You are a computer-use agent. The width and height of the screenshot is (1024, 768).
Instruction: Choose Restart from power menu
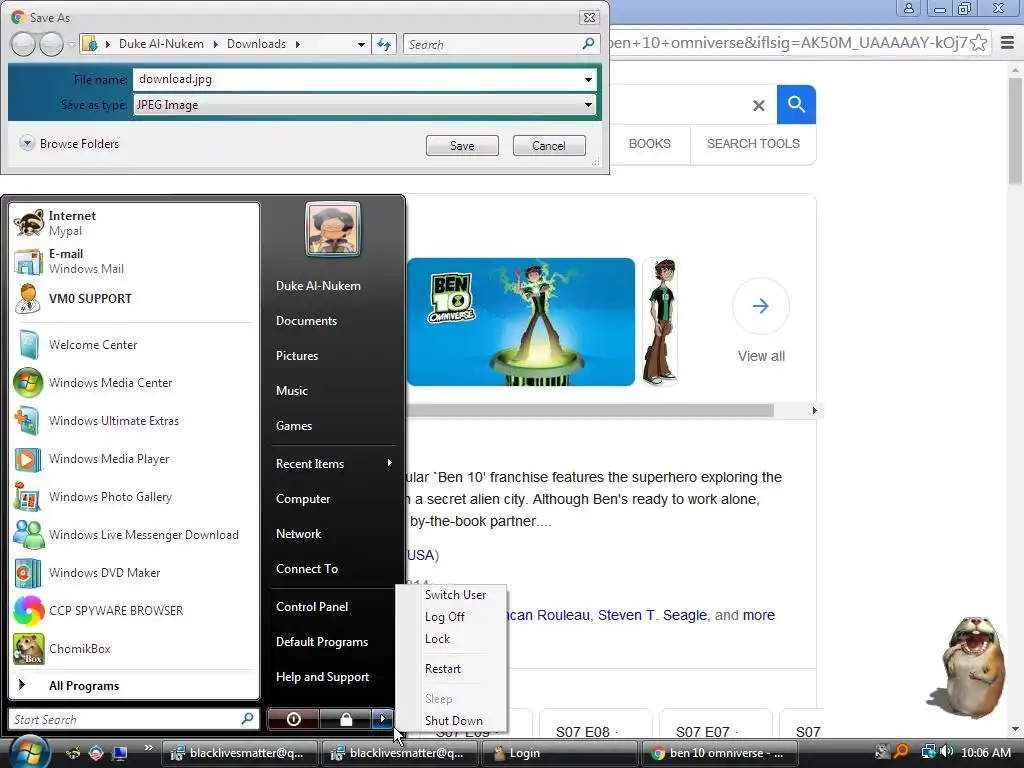pyautogui.click(x=443, y=669)
